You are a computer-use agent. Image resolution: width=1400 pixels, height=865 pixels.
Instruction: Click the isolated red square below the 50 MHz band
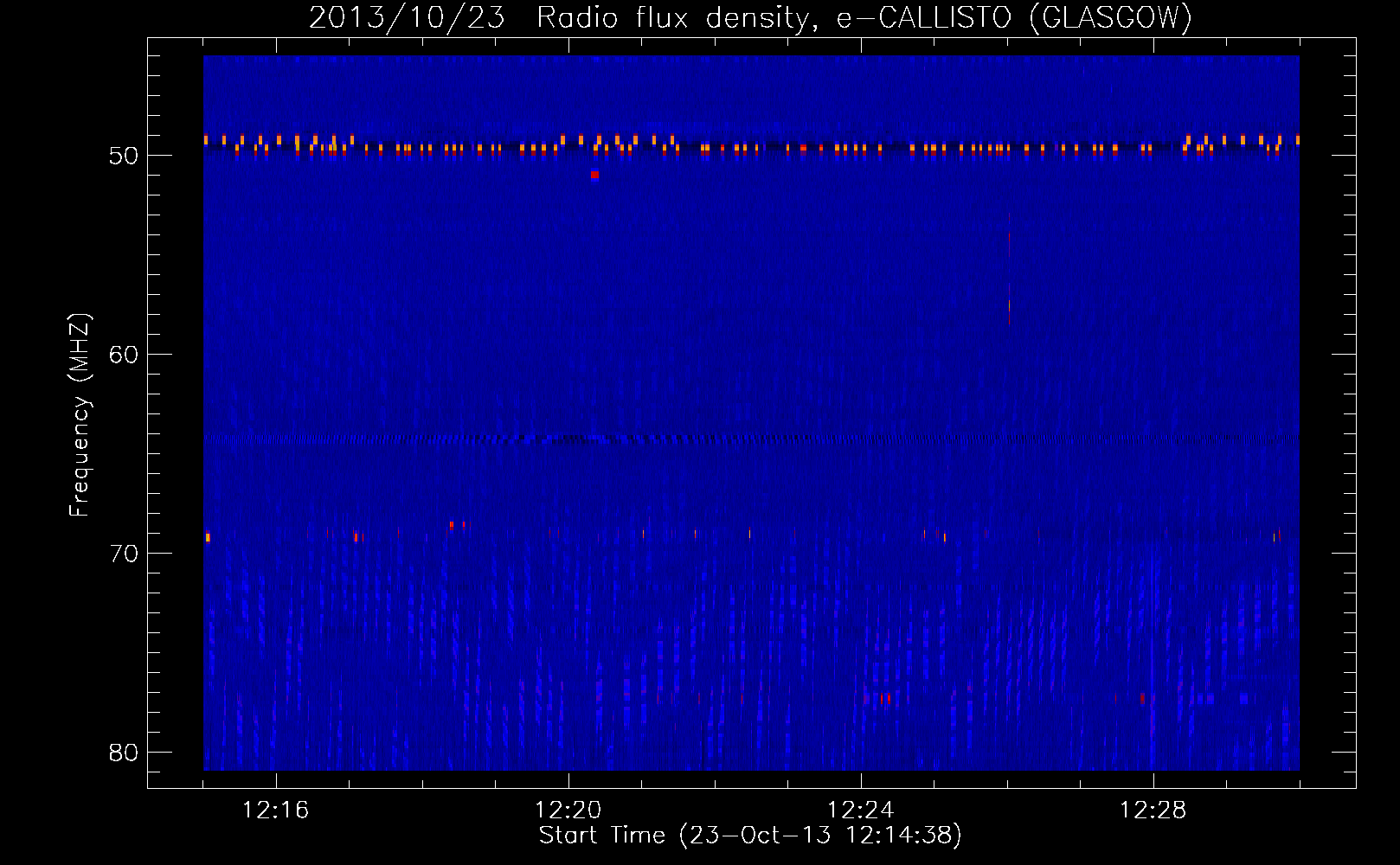tap(594, 175)
